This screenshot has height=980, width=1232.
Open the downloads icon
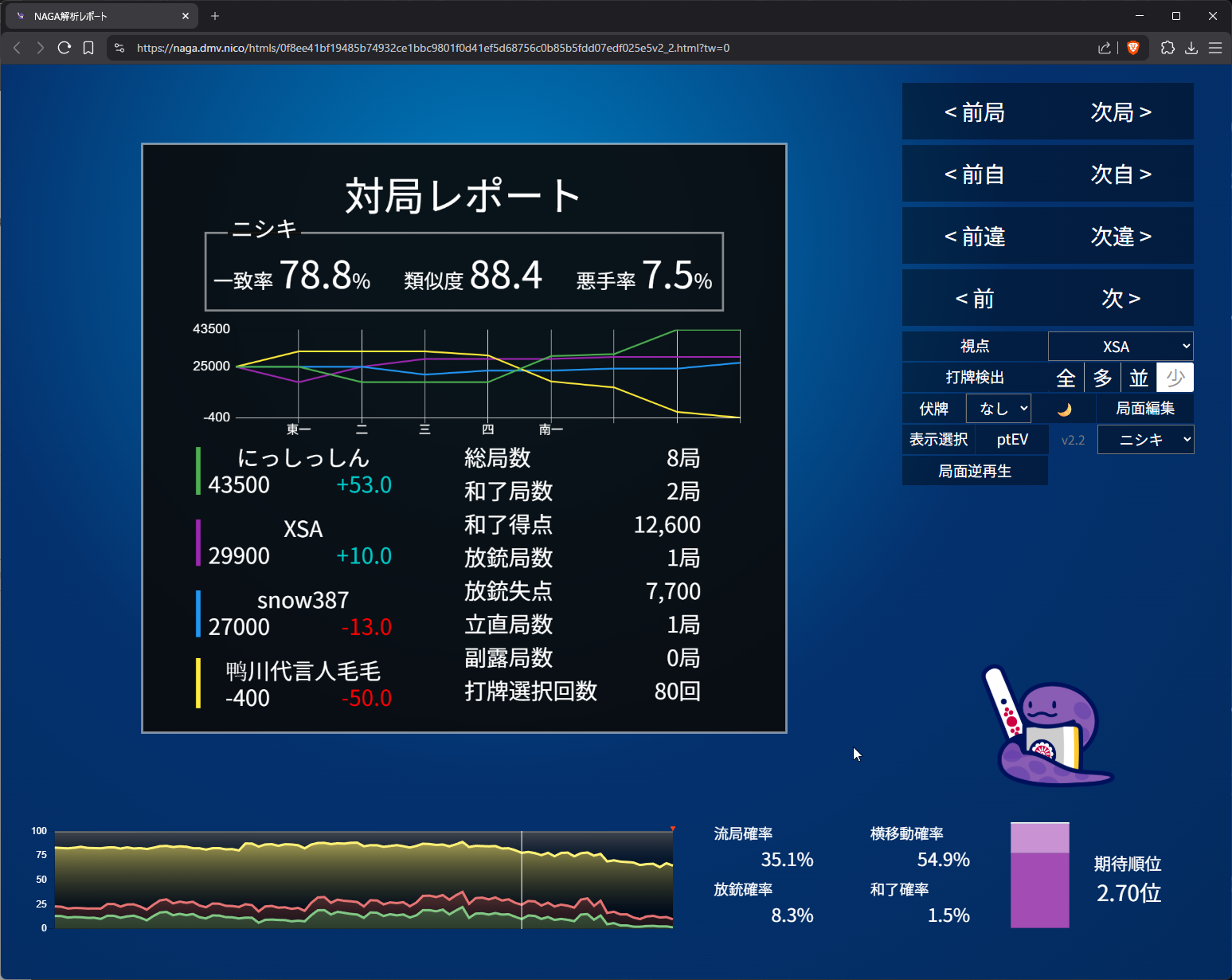(1191, 48)
